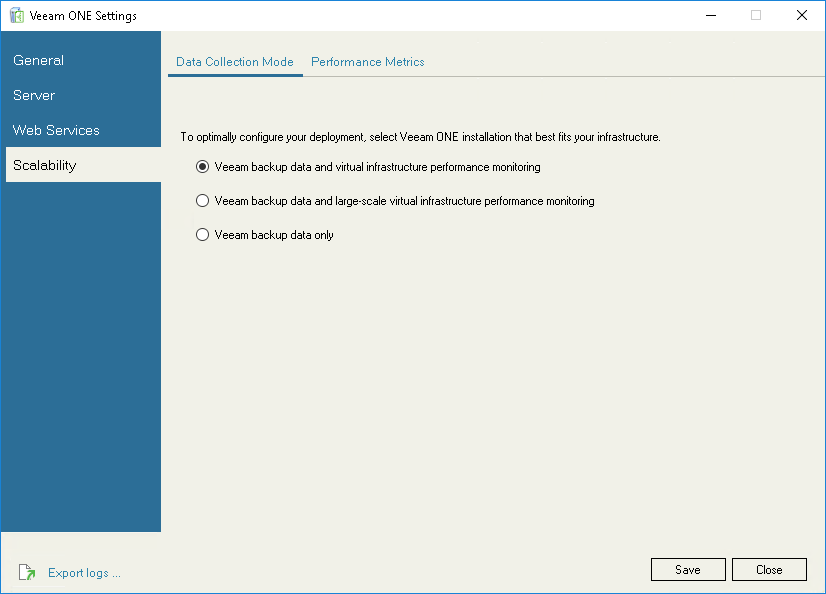The image size is (826, 594).
Task: Select the virtual infrastructure performance monitoring option
Action: pos(202,166)
